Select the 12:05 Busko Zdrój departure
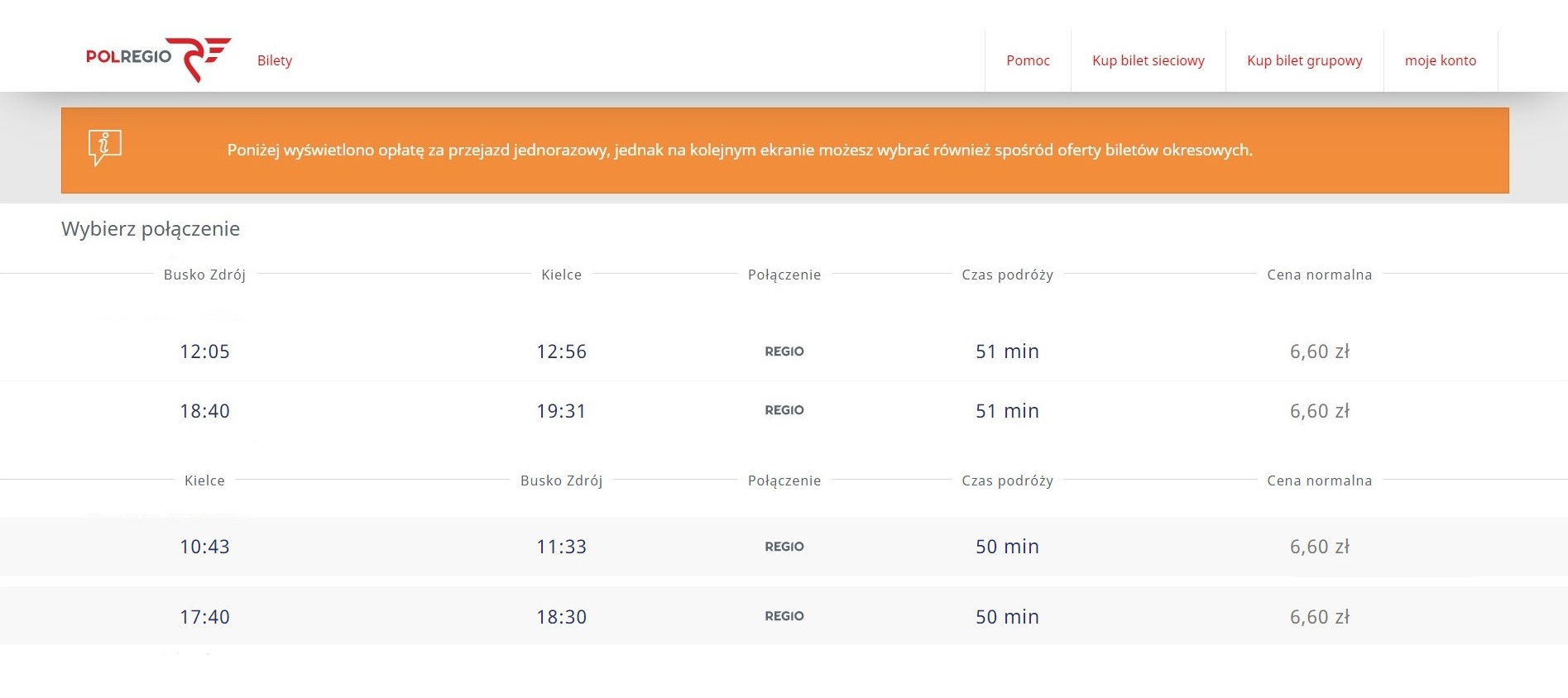1568x698 pixels. (204, 351)
